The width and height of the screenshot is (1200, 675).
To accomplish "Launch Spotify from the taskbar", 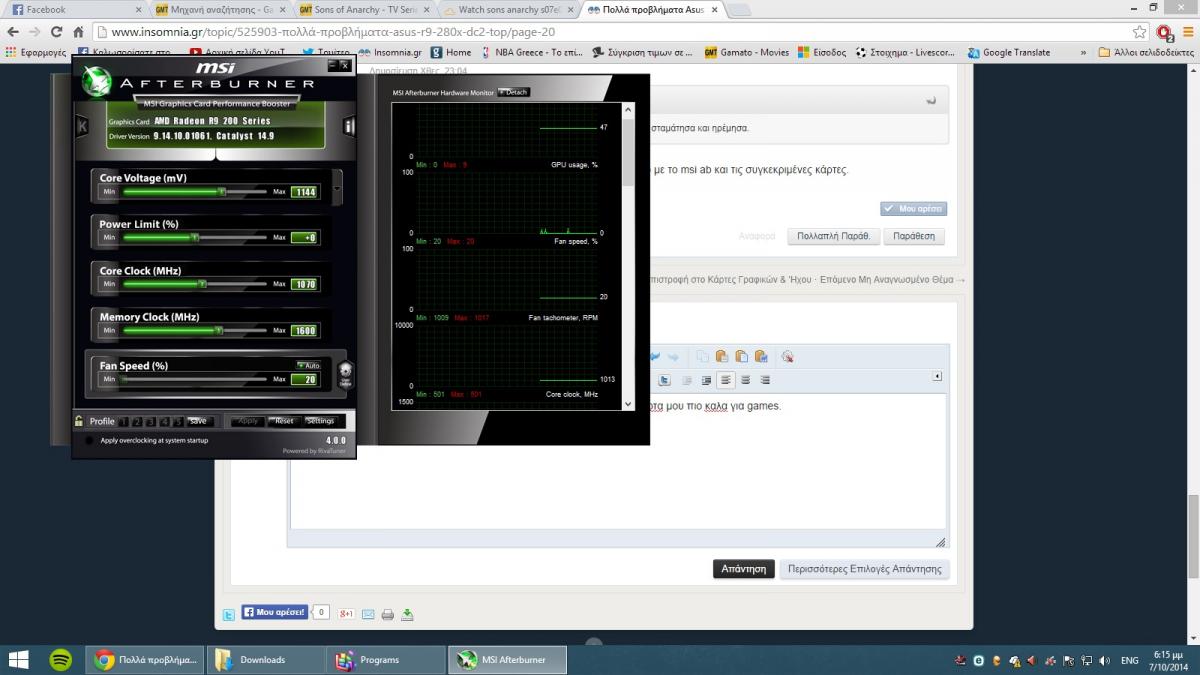I will coord(60,660).
